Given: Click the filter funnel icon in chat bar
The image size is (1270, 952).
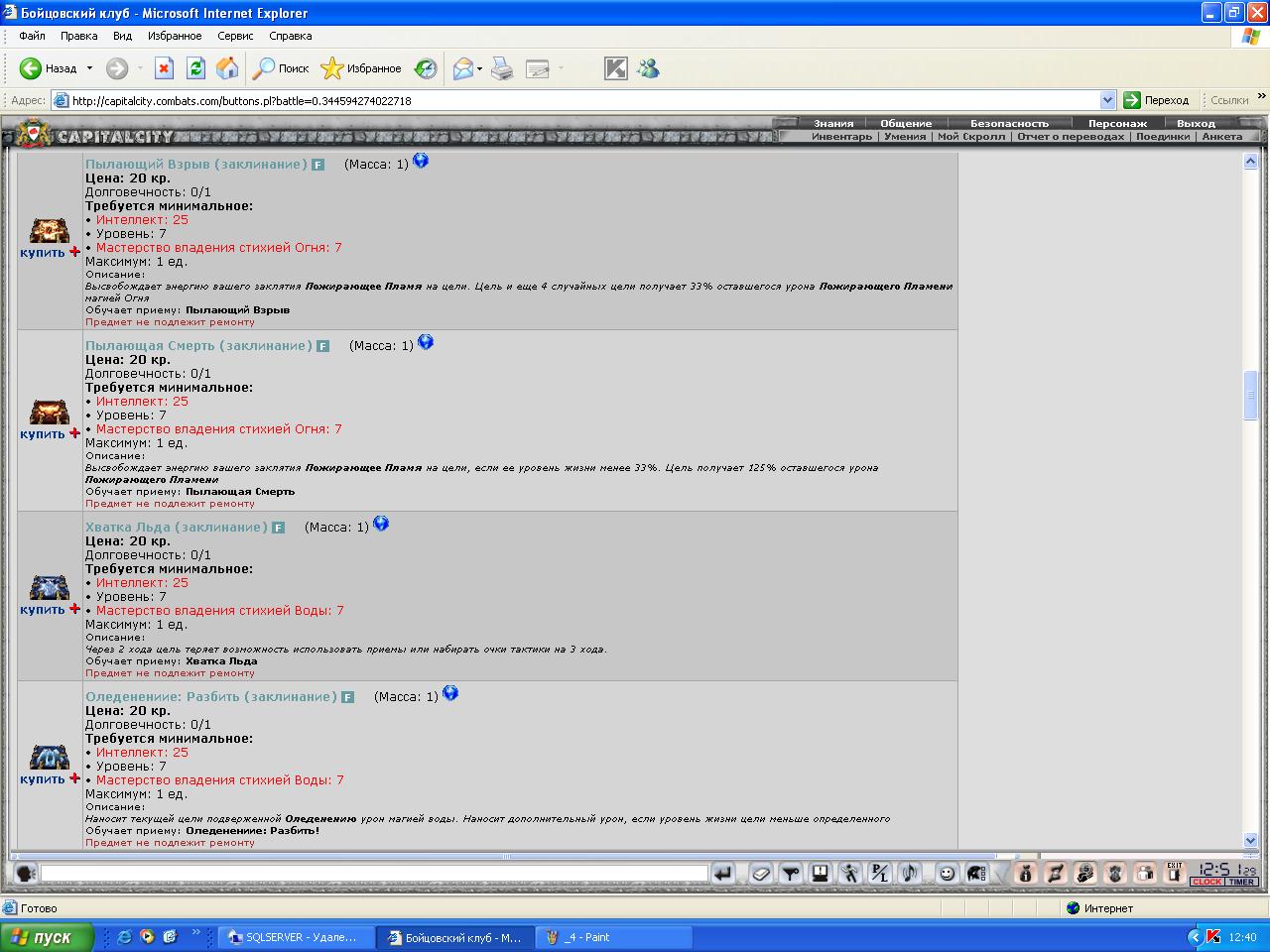Looking at the screenshot, I should (791, 874).
